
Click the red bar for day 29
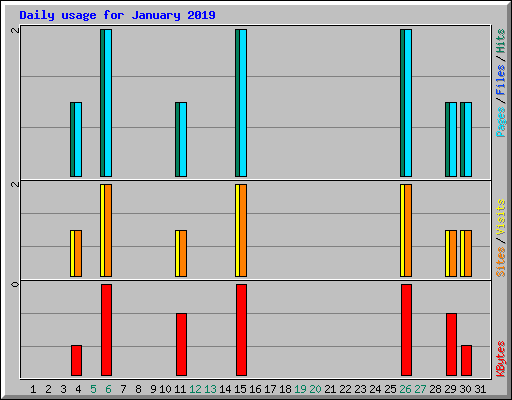[x=451, y=344]
